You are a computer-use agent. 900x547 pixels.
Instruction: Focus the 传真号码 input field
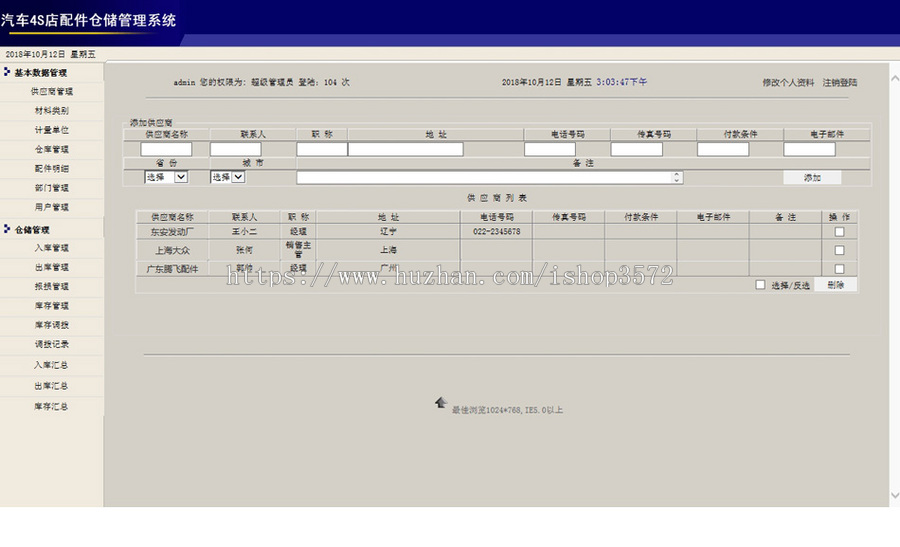[637, 149]
